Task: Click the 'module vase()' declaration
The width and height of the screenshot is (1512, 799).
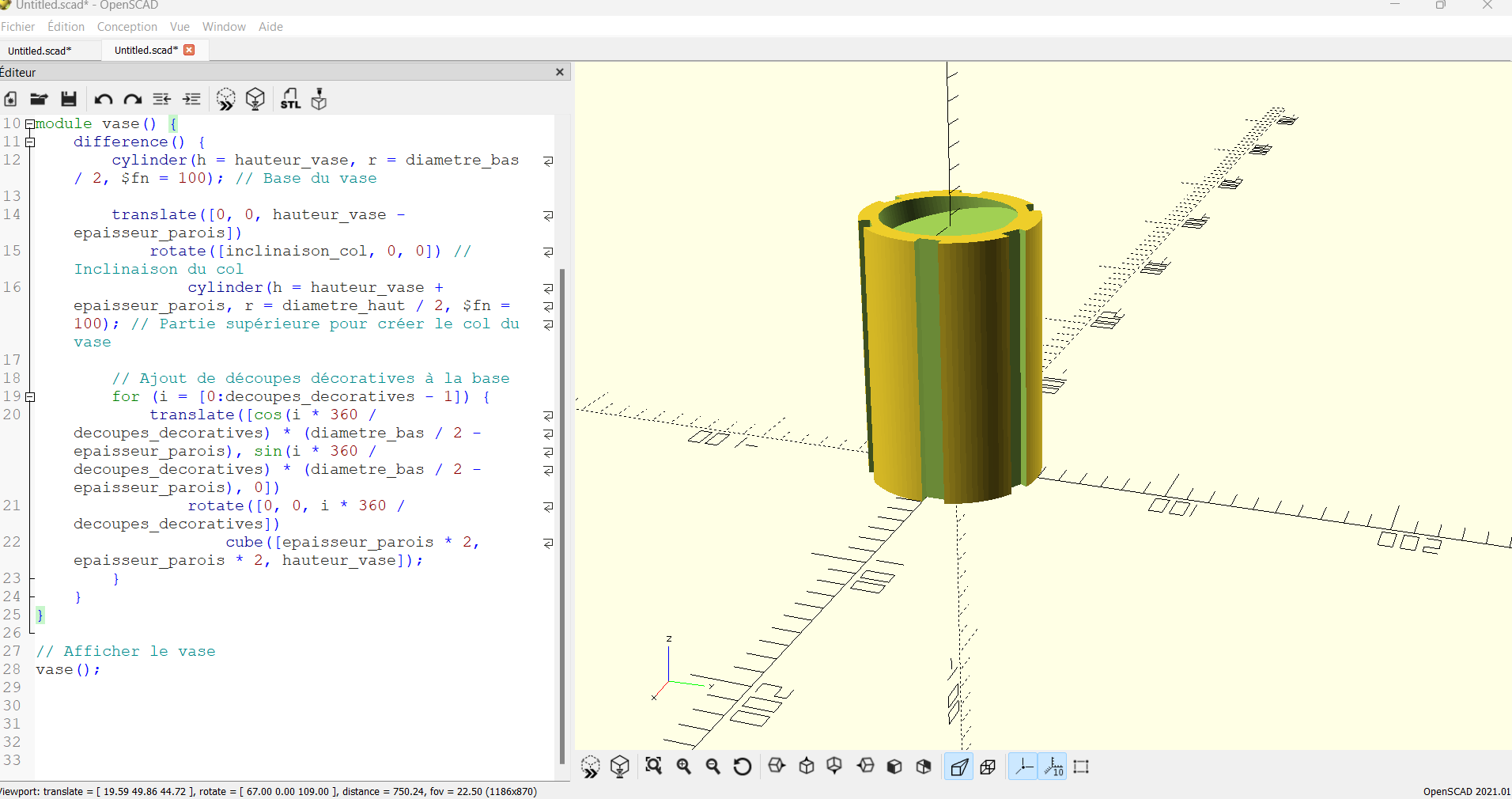Action: [x=96, y=123]
